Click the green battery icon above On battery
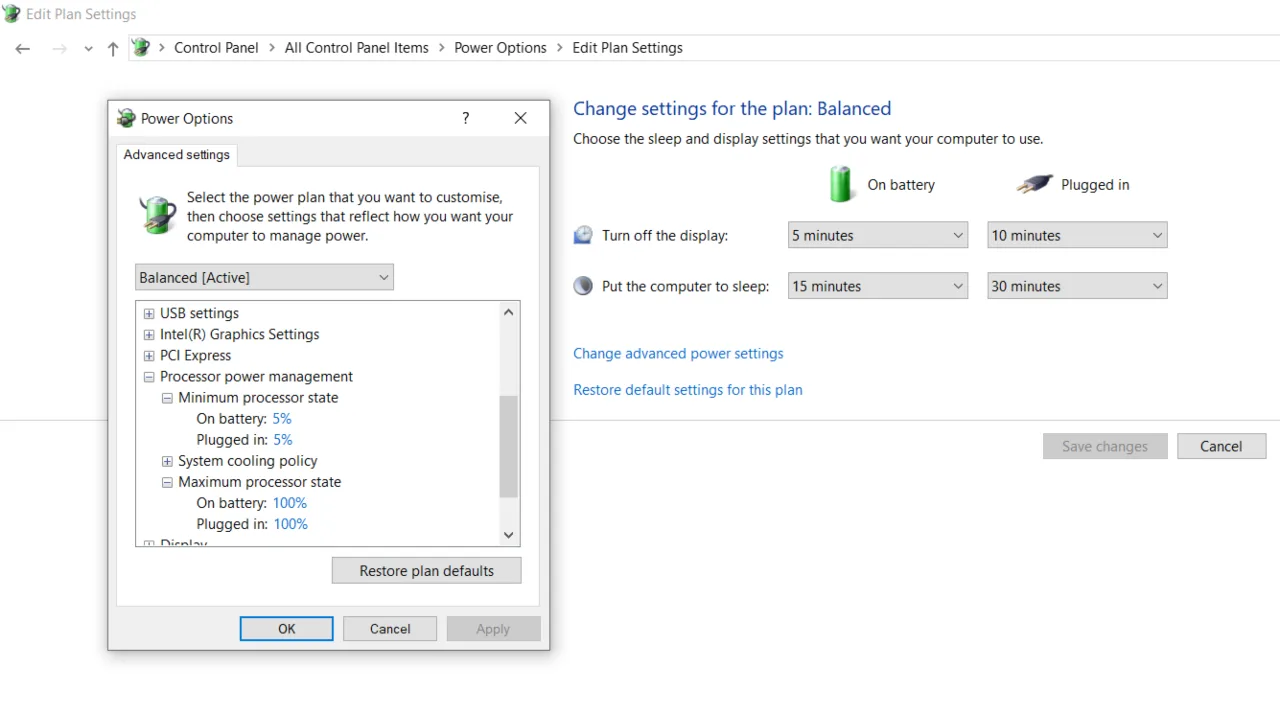The image size is (1280, 720). click(841, 184)
